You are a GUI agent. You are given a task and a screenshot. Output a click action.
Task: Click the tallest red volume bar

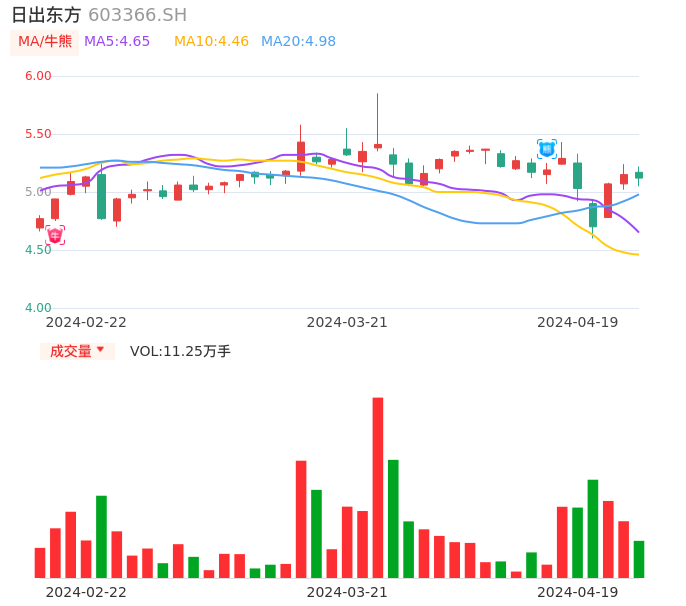(x=378, y=487)
